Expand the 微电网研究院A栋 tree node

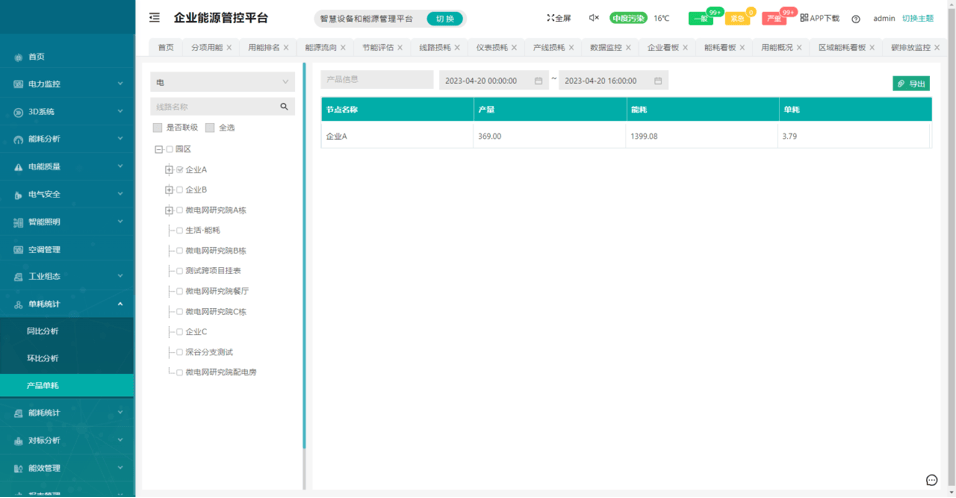(169, 210)
